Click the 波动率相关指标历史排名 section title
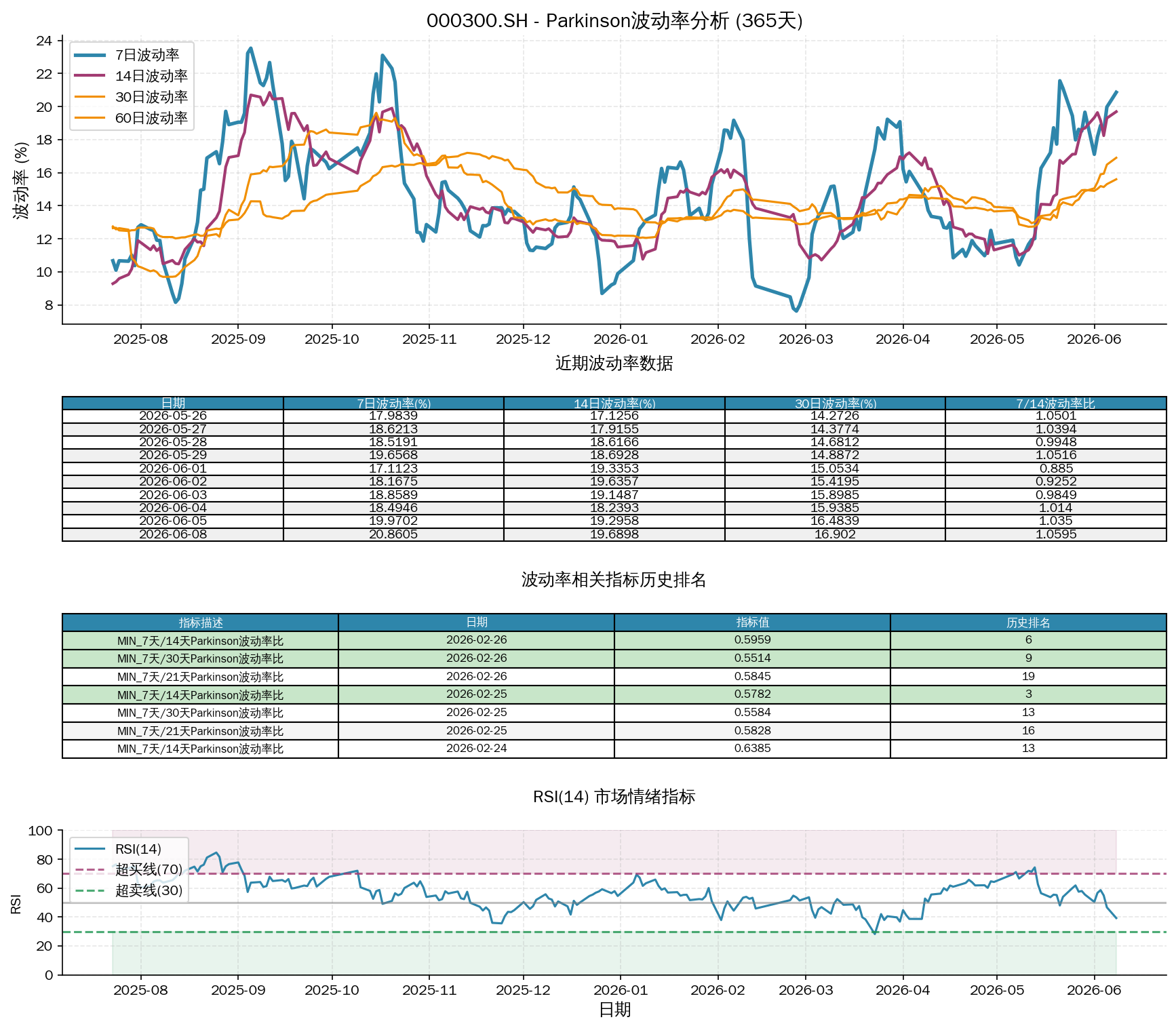This screenshot has height=1028, width=1176. tap(614, 580)
